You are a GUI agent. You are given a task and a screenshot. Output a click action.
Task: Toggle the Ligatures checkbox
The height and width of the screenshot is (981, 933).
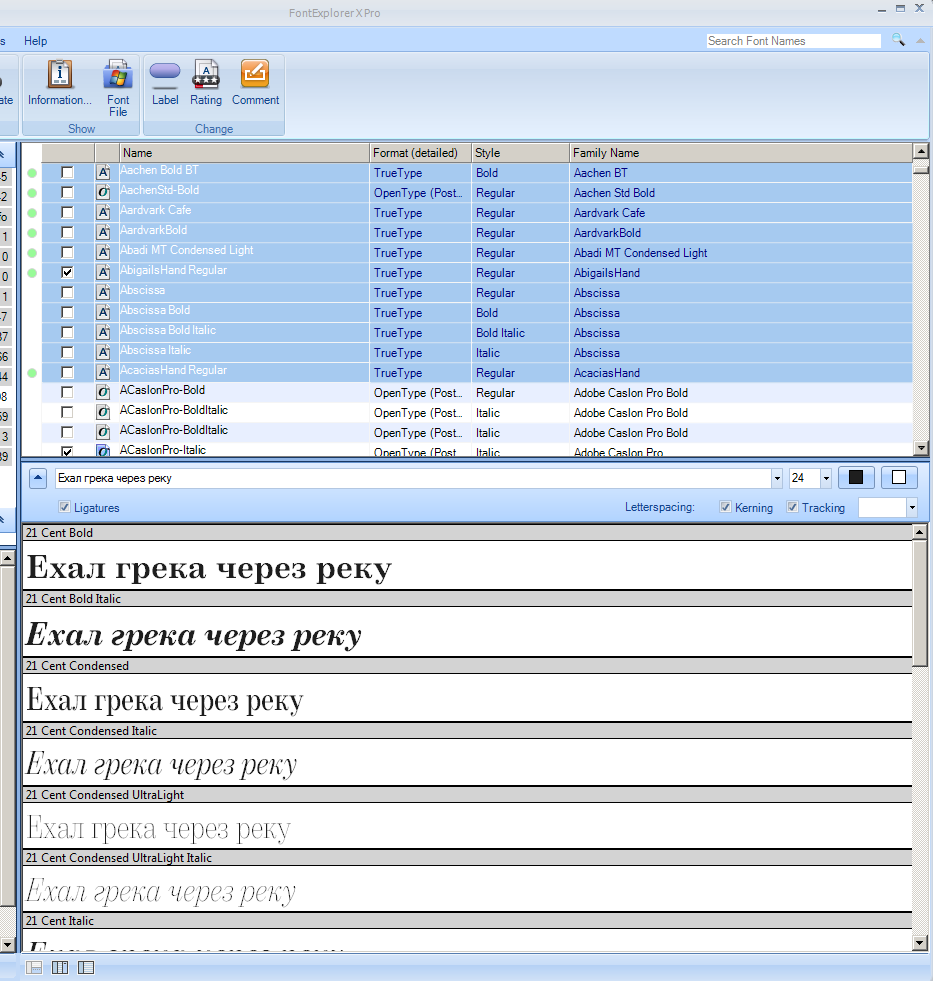[64, 507]
